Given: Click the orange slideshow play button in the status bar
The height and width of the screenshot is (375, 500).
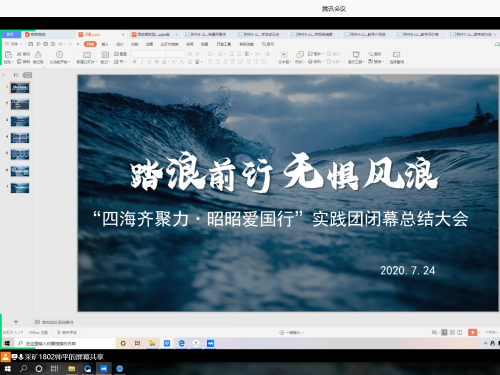Looking at the screenshot, I should [x=472, y=332].
